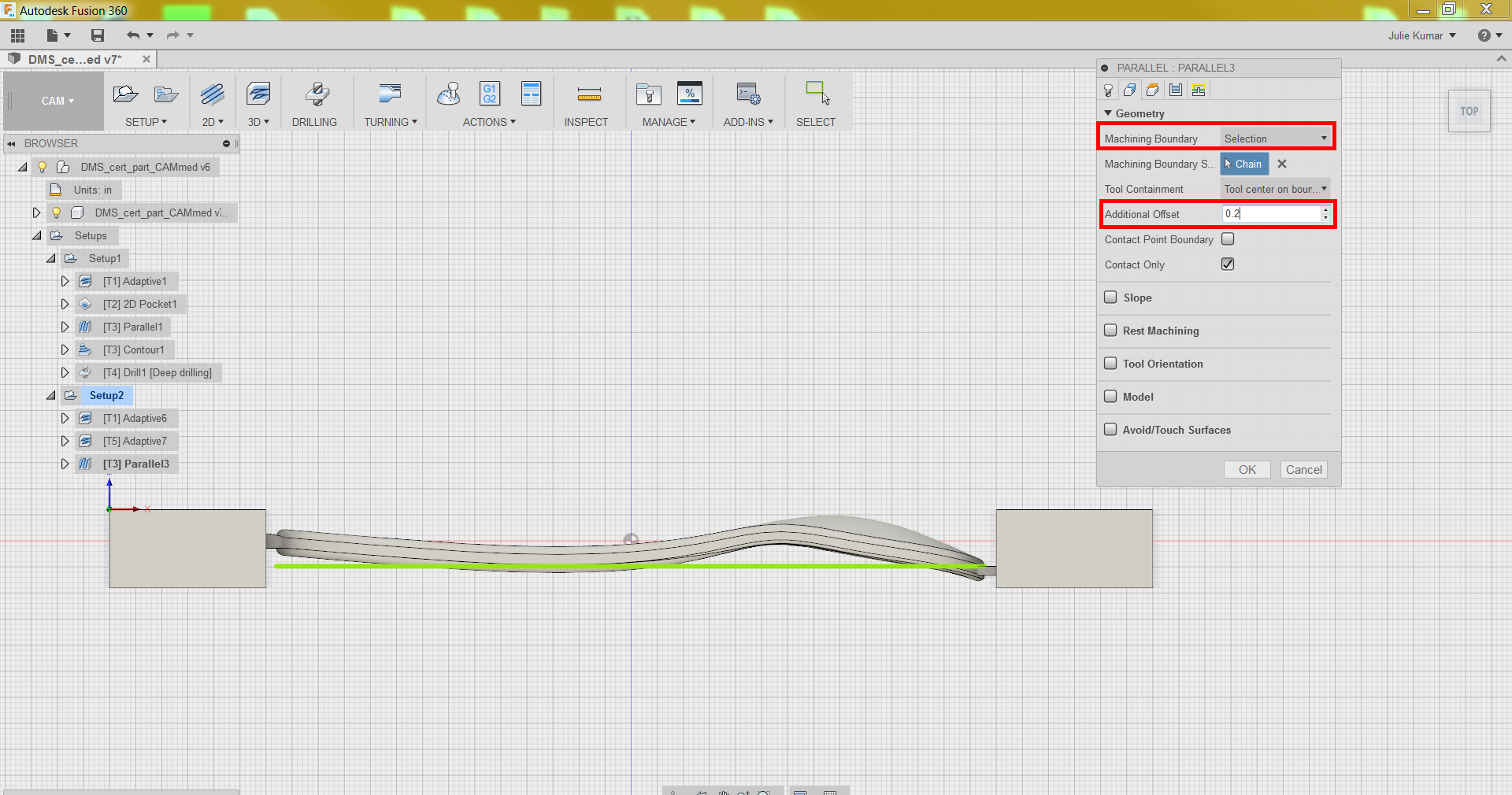The width and height of the screenshot is (1512, 795).
Task: Clear the chain selection with X
Action: coord(1282,164)
